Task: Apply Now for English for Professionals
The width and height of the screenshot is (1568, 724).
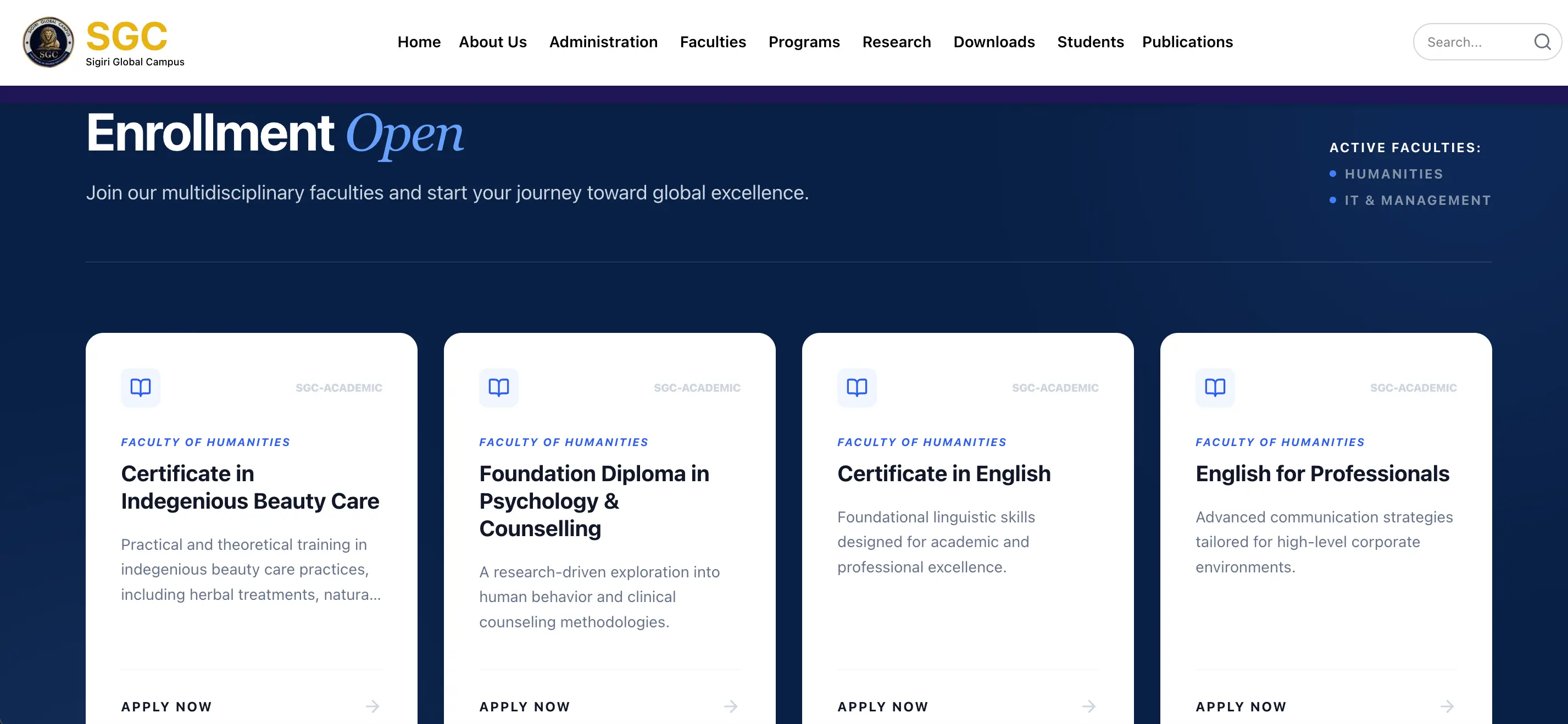Action: [x=1241, y=706]
